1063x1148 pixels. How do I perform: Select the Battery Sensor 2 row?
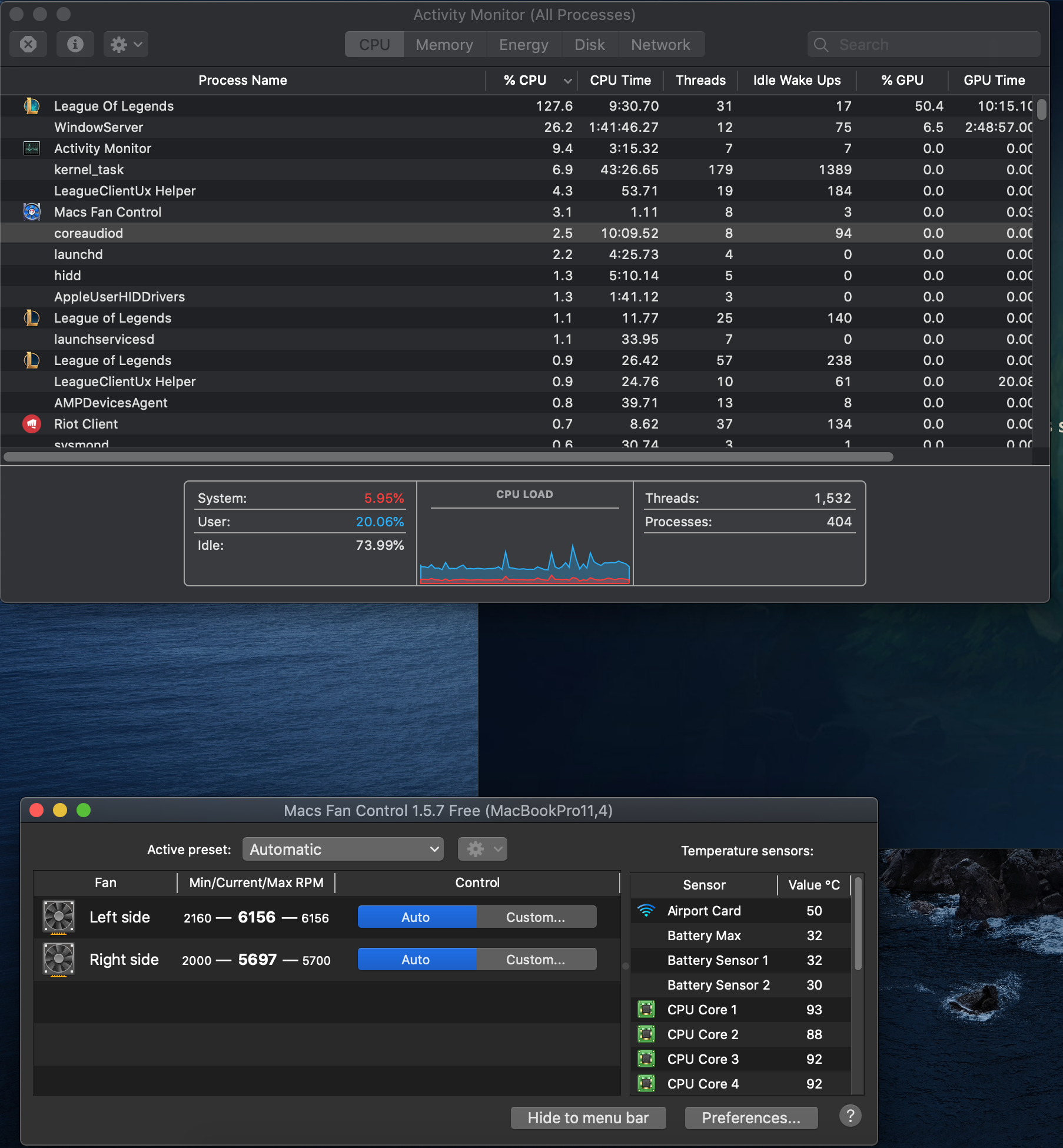741,985
